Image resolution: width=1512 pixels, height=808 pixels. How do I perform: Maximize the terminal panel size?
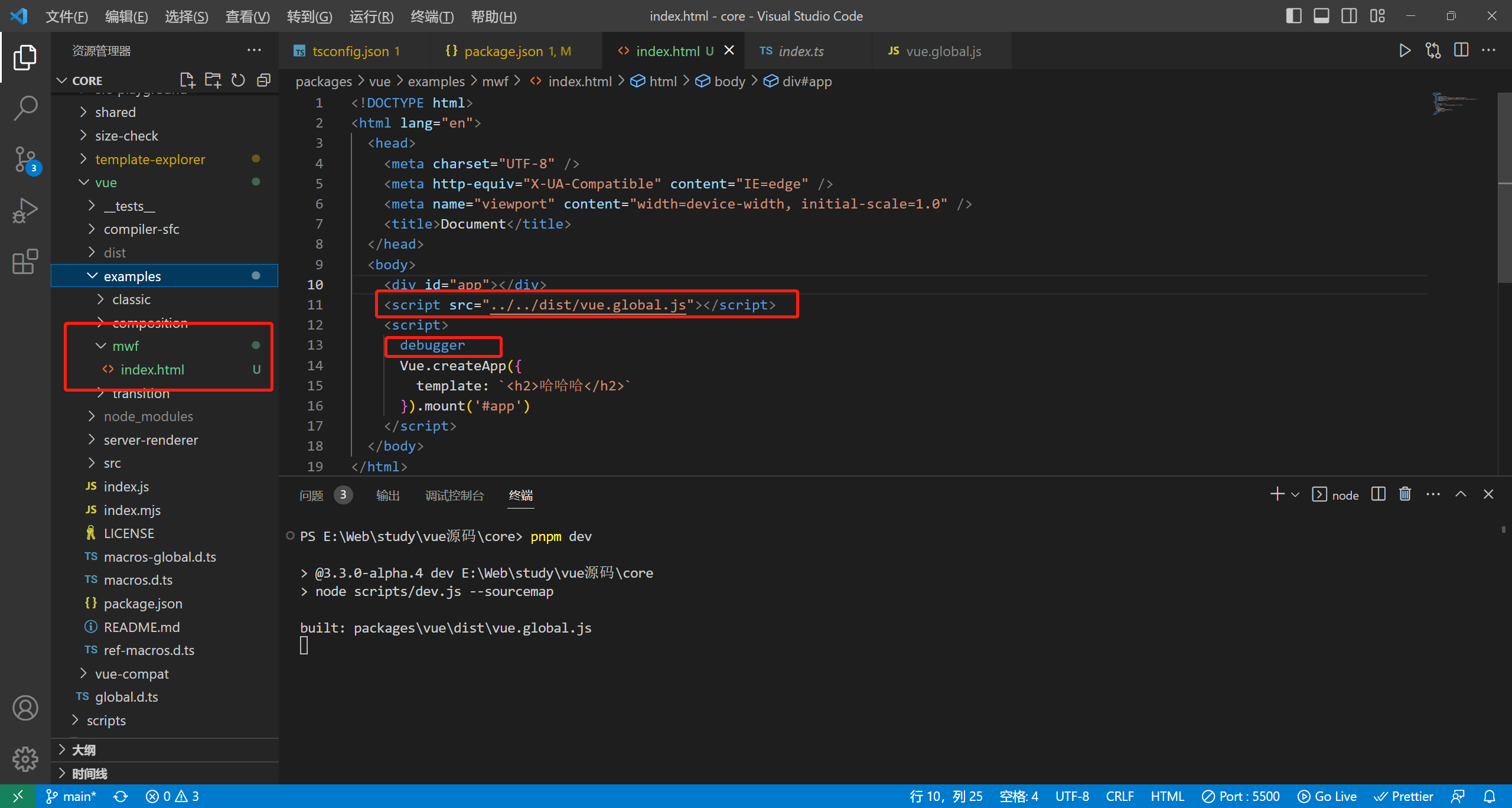1461,494
